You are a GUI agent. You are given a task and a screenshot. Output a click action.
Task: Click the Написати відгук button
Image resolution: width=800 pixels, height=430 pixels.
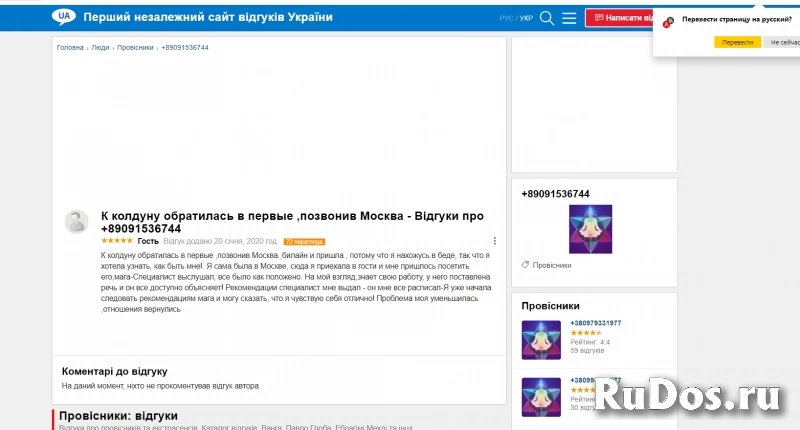pos(622,18)
